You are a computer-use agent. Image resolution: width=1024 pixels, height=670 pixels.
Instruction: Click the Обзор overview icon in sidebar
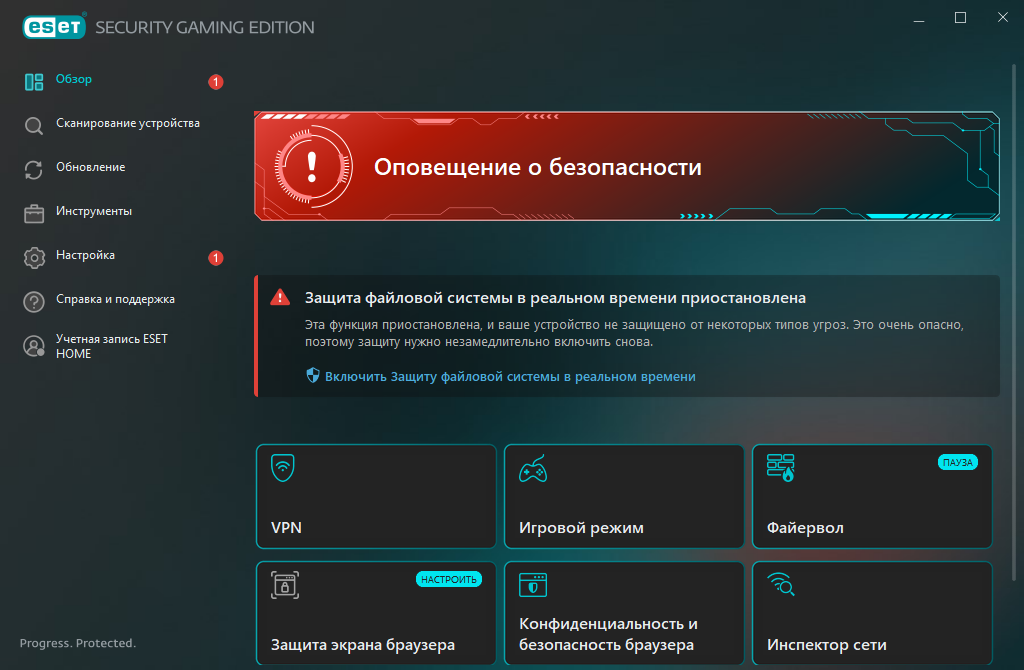34,82
